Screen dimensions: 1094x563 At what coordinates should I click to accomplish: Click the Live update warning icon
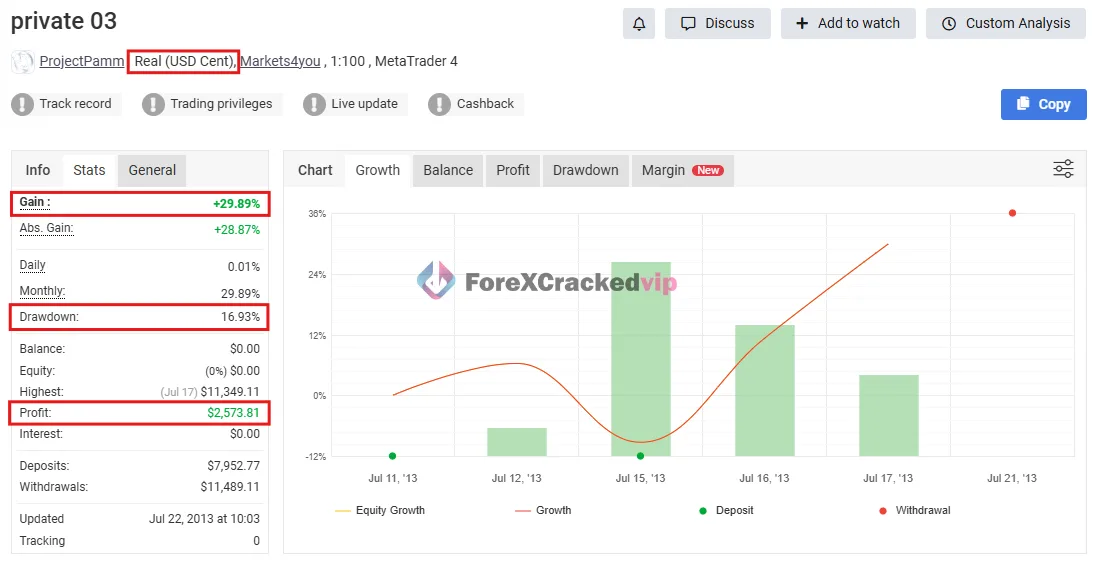(x=314, y=104)
